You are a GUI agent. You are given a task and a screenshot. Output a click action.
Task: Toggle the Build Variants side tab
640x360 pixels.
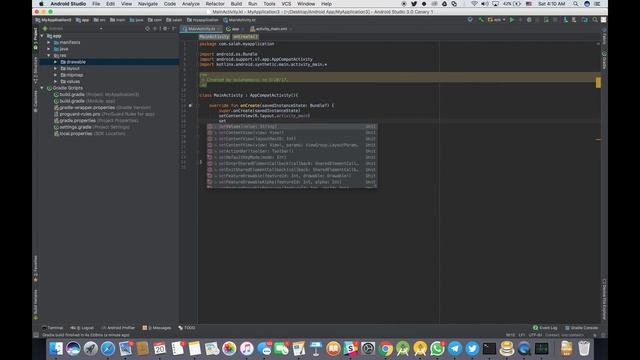point(36,304)
